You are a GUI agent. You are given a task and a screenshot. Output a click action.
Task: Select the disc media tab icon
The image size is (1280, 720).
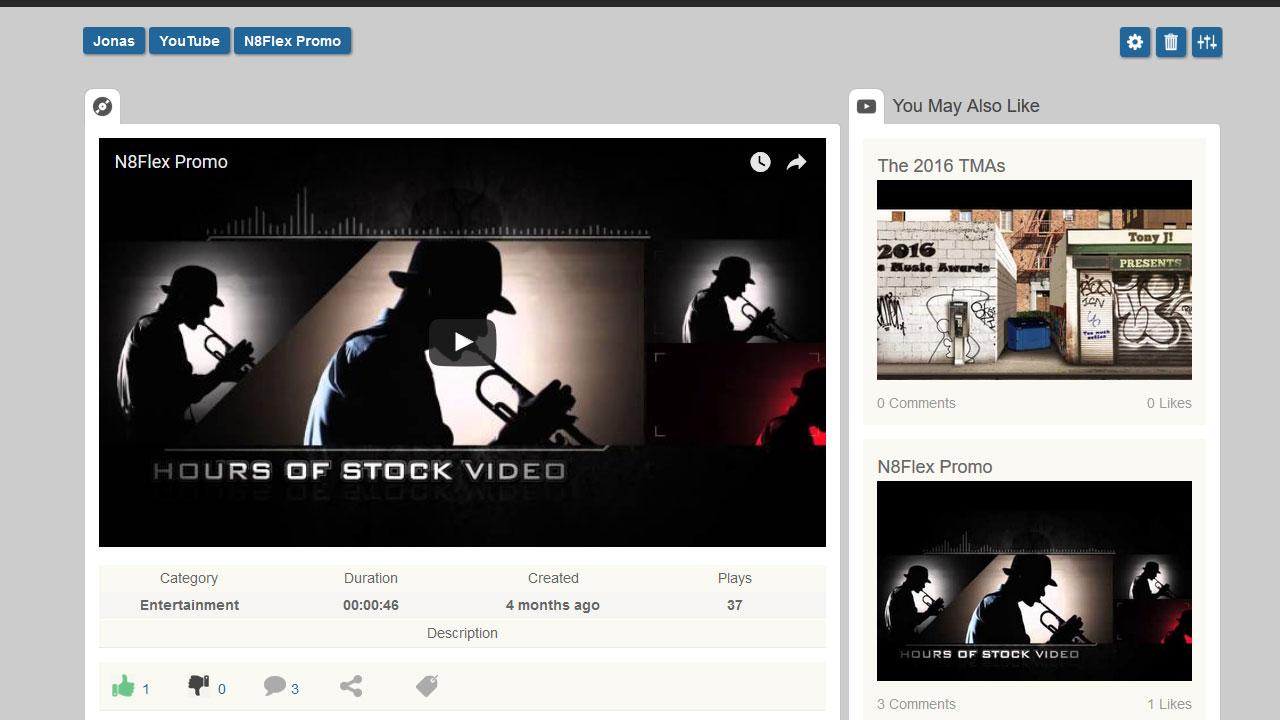click(102, 107)
